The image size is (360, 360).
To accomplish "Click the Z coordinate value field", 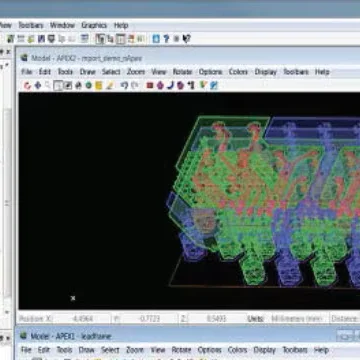I will (x=216, y=319).
